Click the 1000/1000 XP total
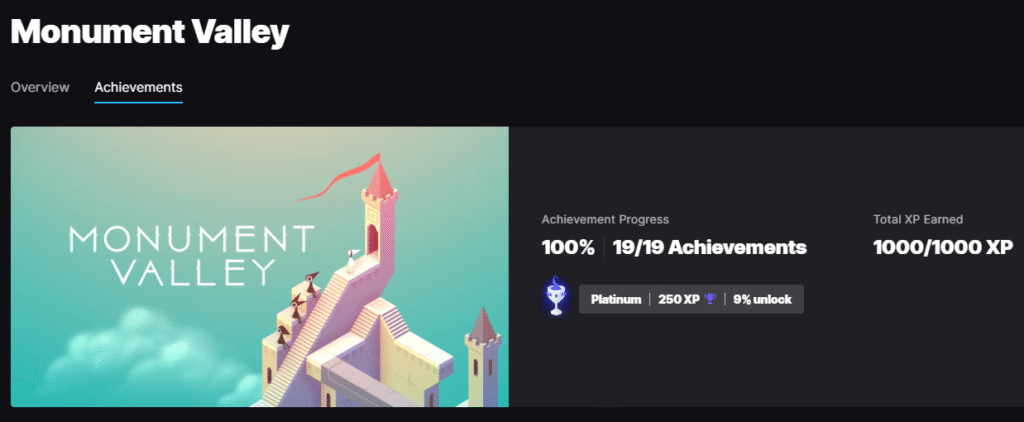 943,248
